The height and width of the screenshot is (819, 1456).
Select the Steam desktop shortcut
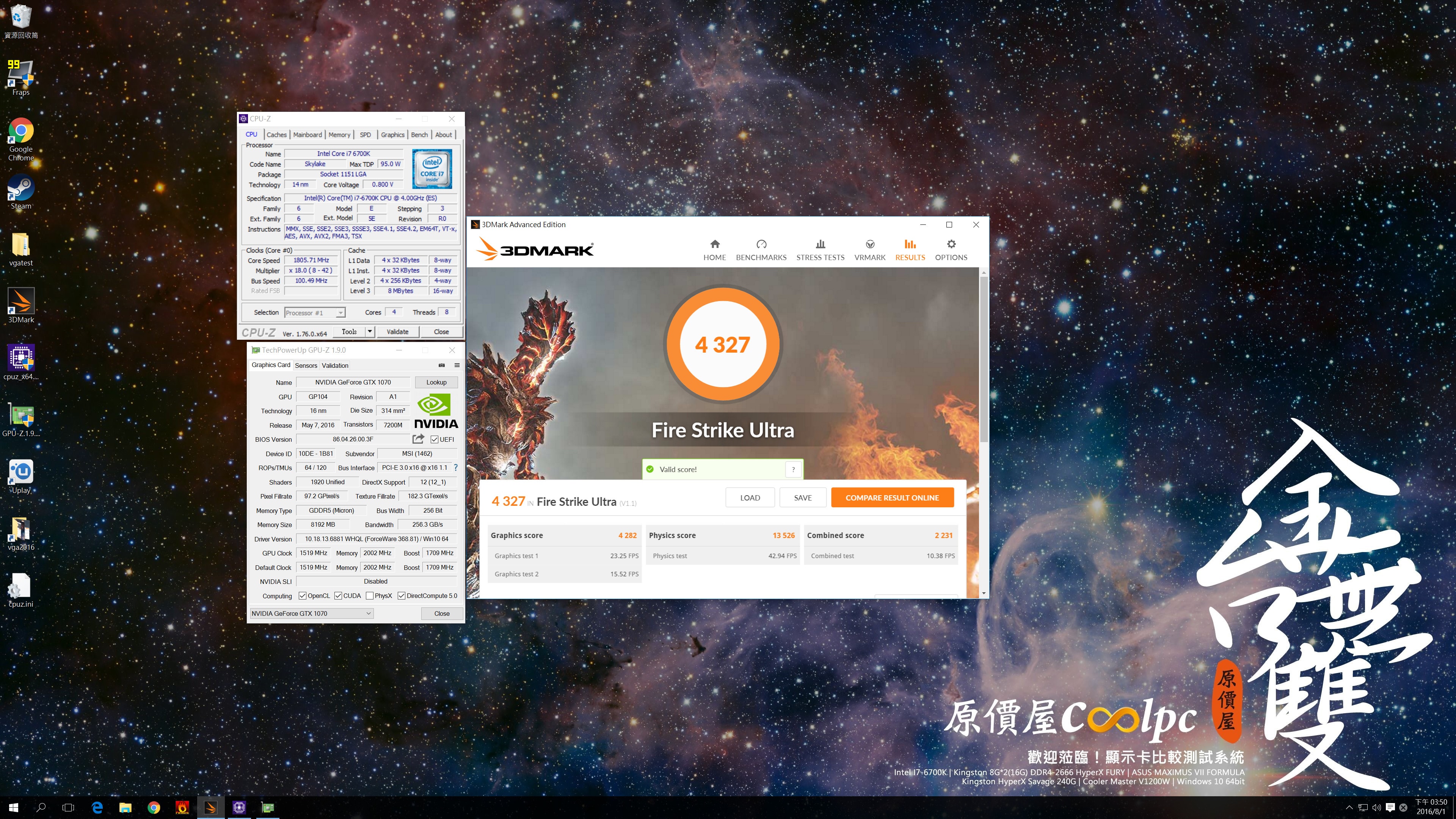pos(21,192)
